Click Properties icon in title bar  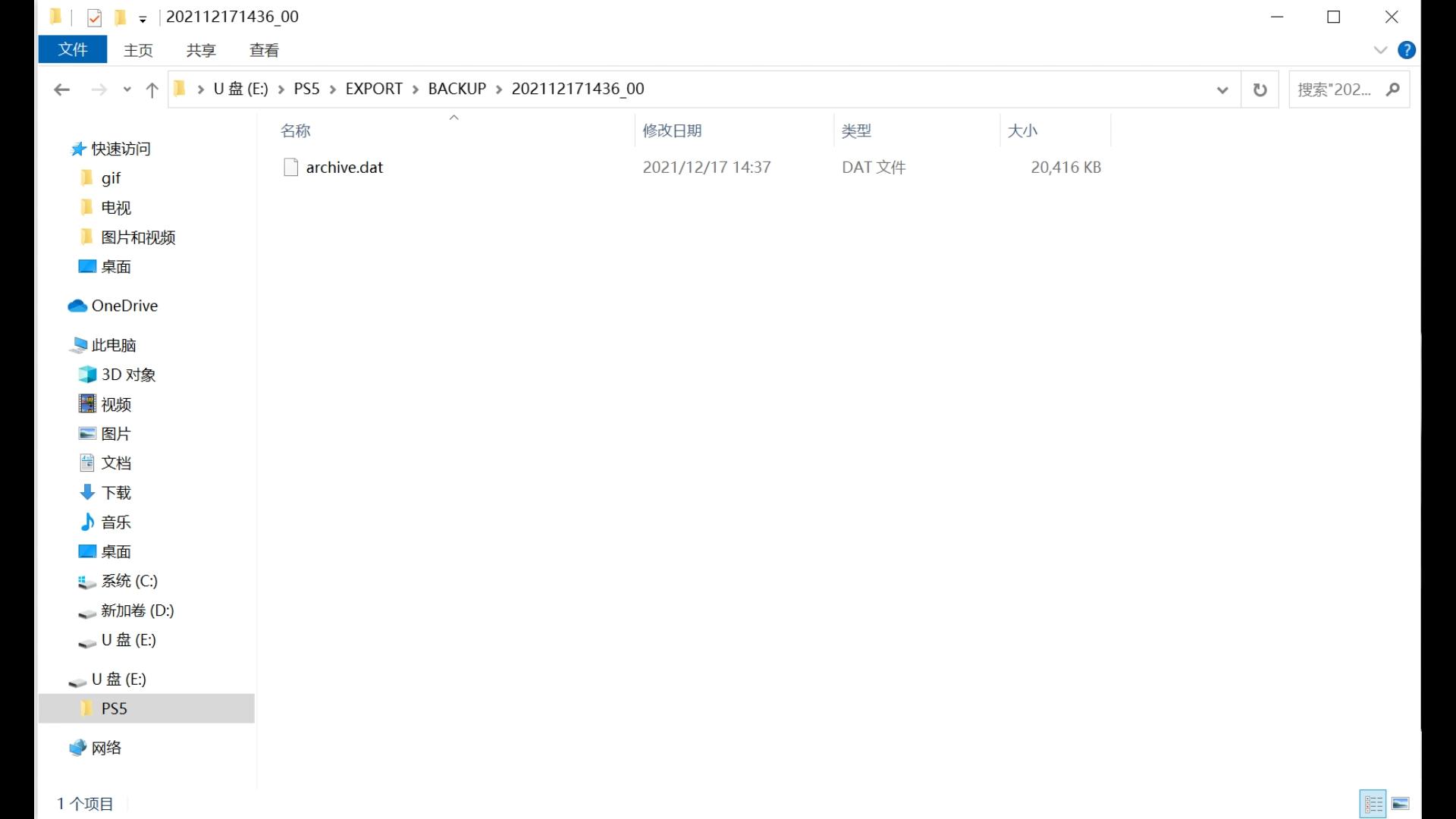click(x=94, y=17)
